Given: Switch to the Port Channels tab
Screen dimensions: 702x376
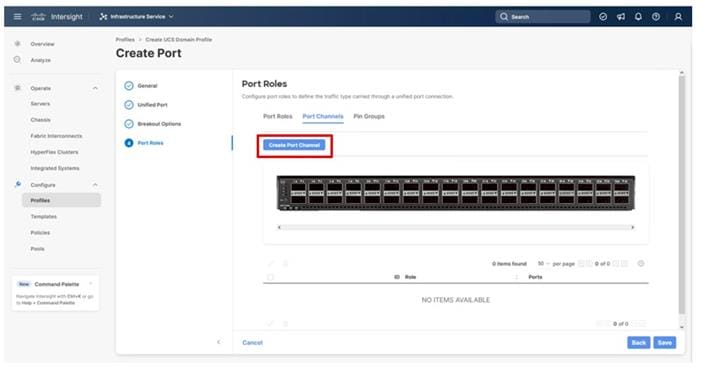Looking at the screenshot, I should point(323,116).
